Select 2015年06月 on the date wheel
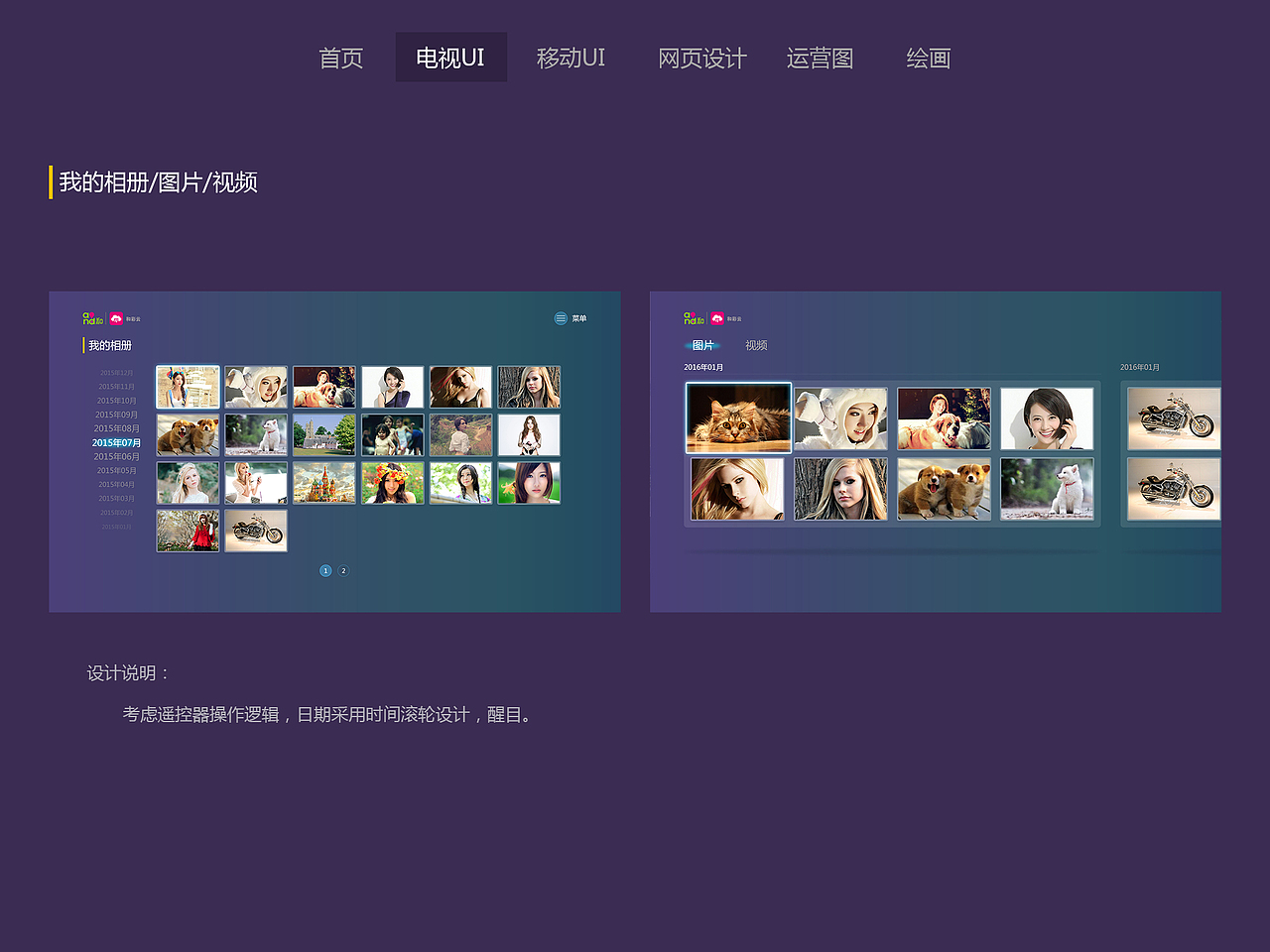This screenshot has width=1270, height=952. coord(116,456)
